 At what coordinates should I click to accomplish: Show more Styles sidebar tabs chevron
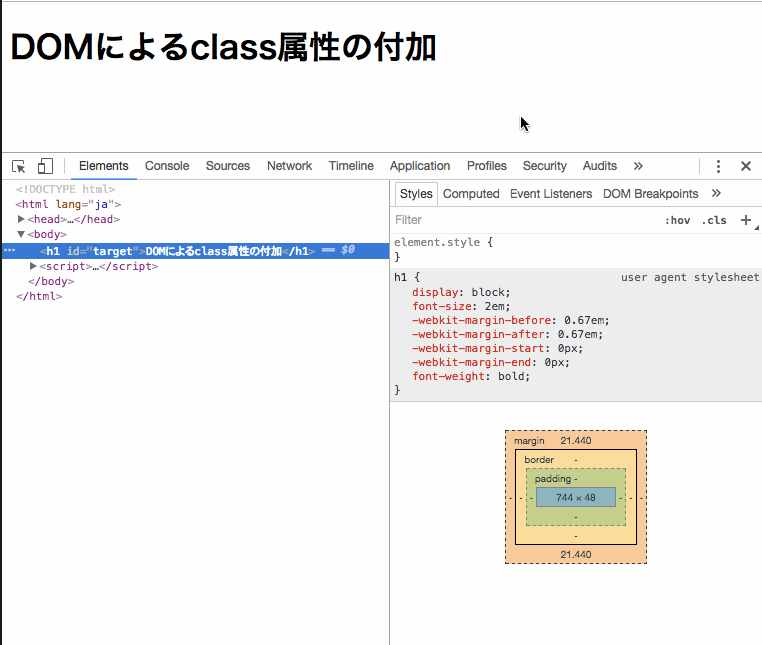(x=716, y=194)
